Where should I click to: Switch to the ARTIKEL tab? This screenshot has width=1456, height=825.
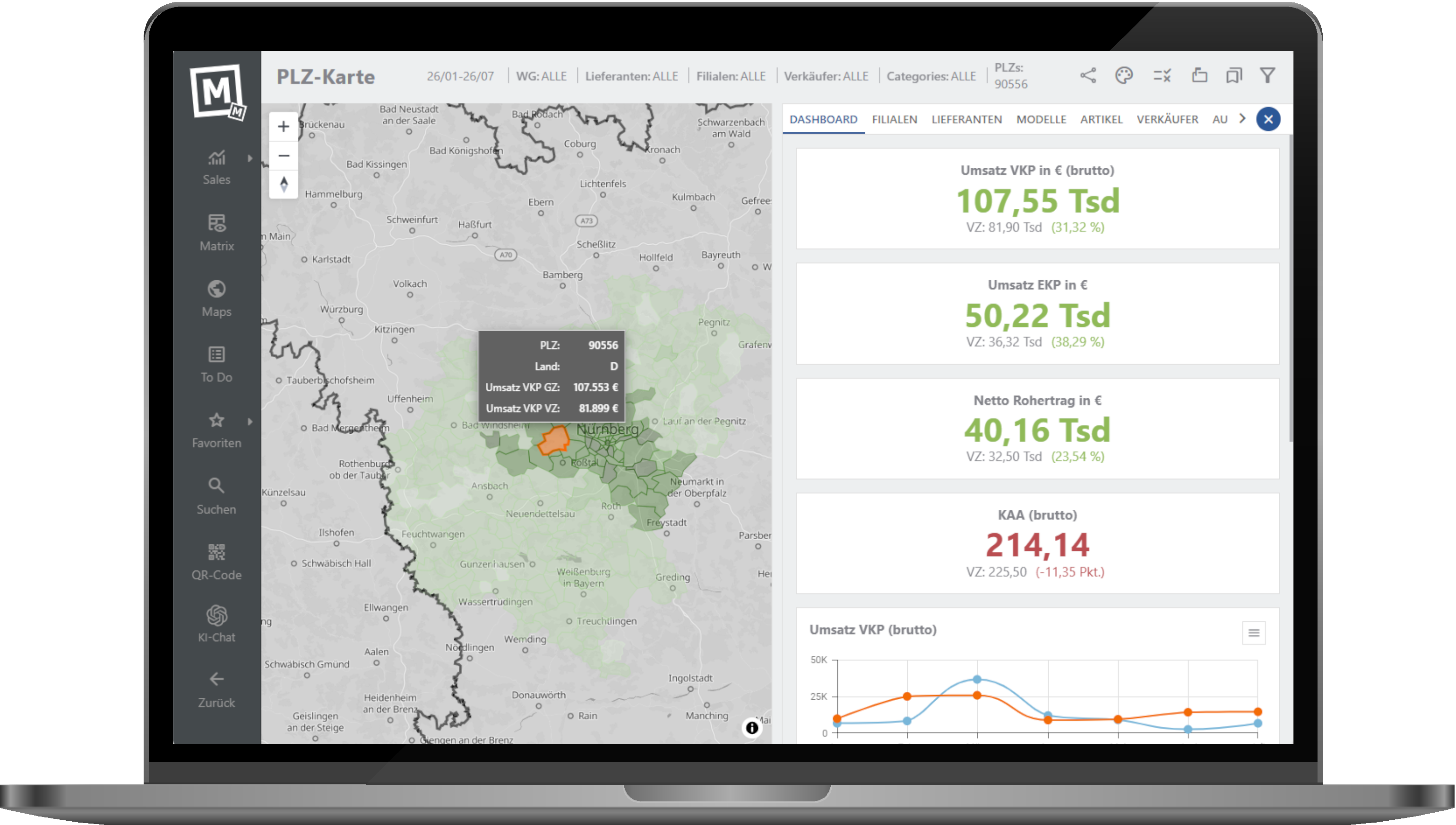1102,120
